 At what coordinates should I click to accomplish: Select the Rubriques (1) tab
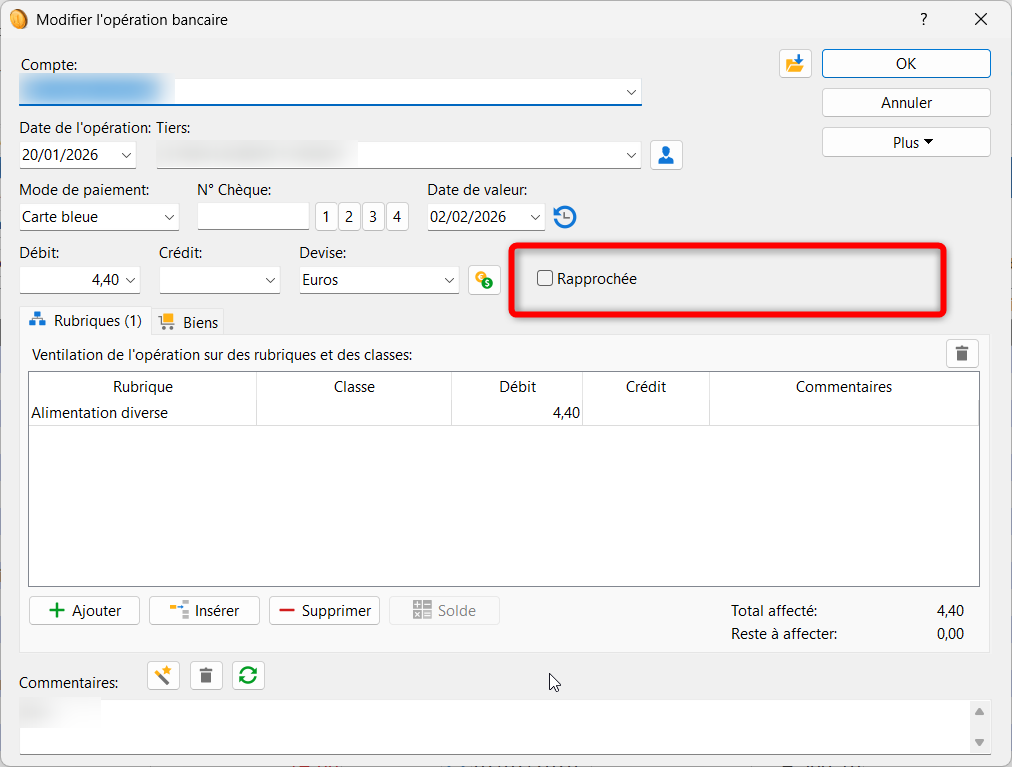(x=86, y=321)
